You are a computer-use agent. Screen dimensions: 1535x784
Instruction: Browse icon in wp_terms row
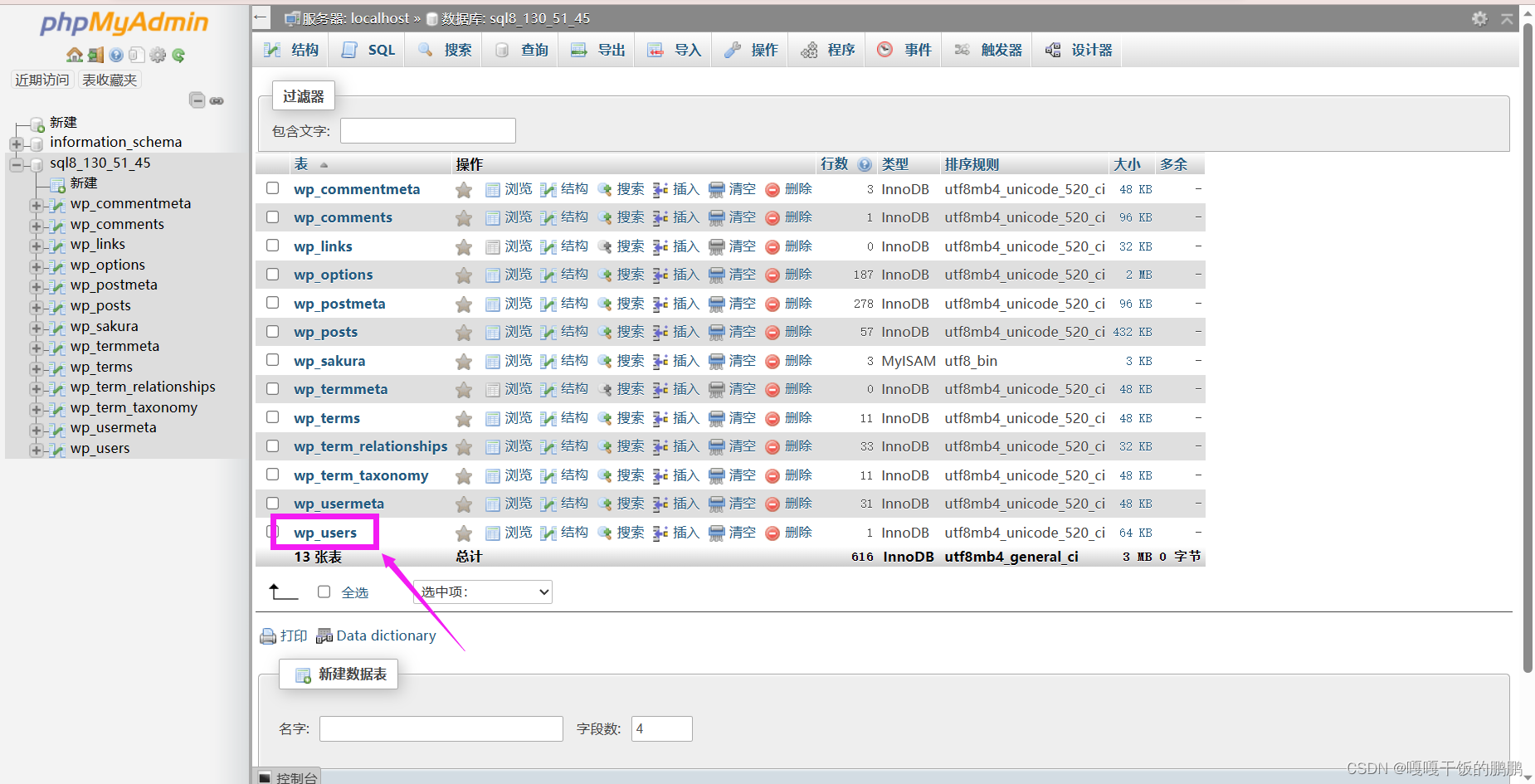[x=493, y=419]
